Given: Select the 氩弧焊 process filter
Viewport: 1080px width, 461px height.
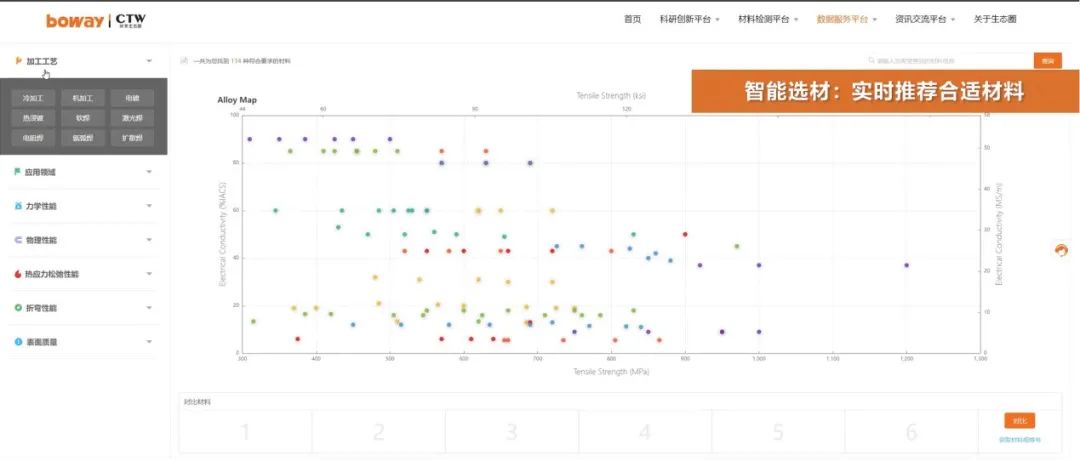Looking at the screenshot, I should 83,138.
